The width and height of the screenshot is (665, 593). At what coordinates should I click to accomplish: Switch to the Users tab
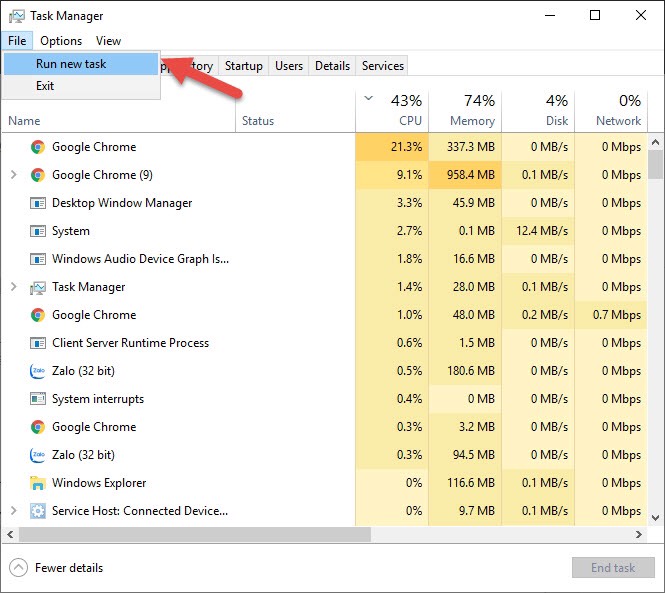click(x=289, y=66)
